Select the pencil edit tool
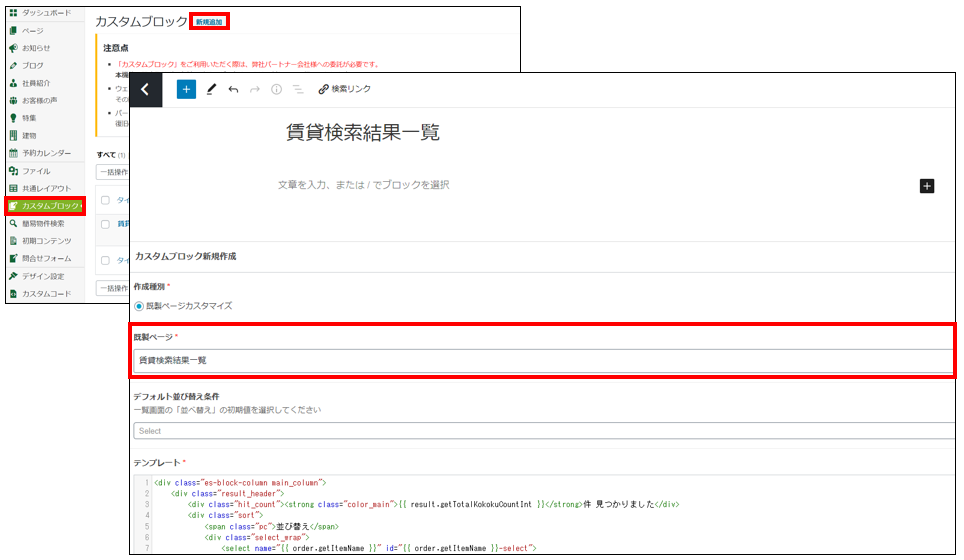Screen dimensions: 964x560 (x=211, y=89)
